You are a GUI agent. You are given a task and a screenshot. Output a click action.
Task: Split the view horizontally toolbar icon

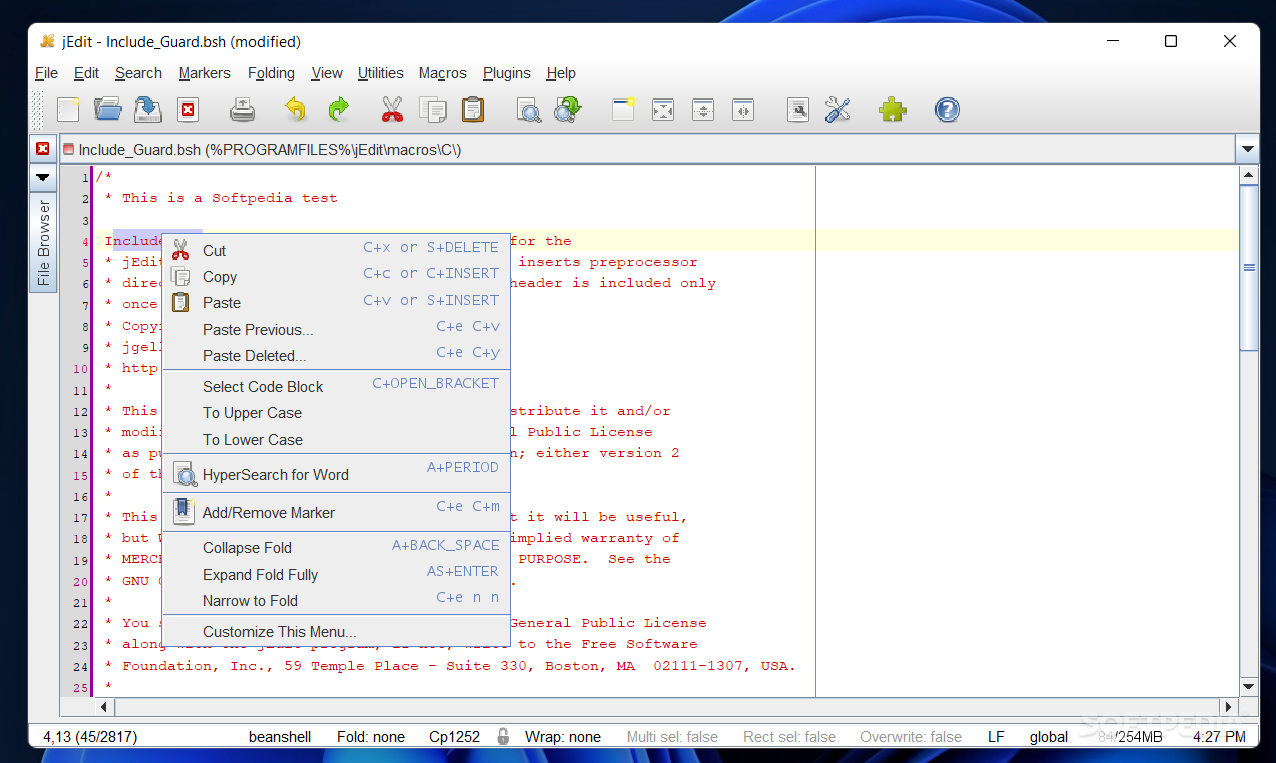click(x=703, y=110)
